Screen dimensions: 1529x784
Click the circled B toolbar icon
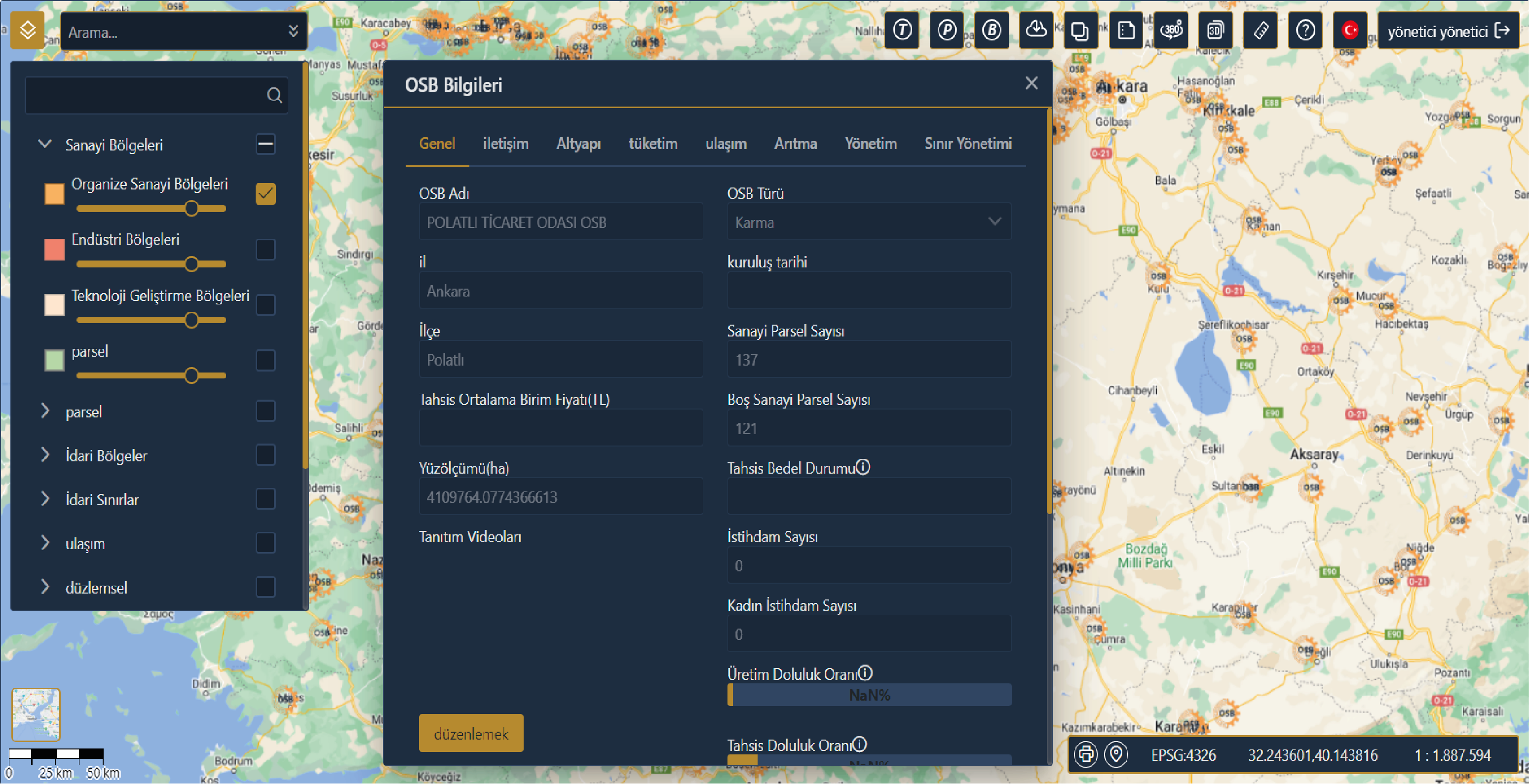(991, 30)
